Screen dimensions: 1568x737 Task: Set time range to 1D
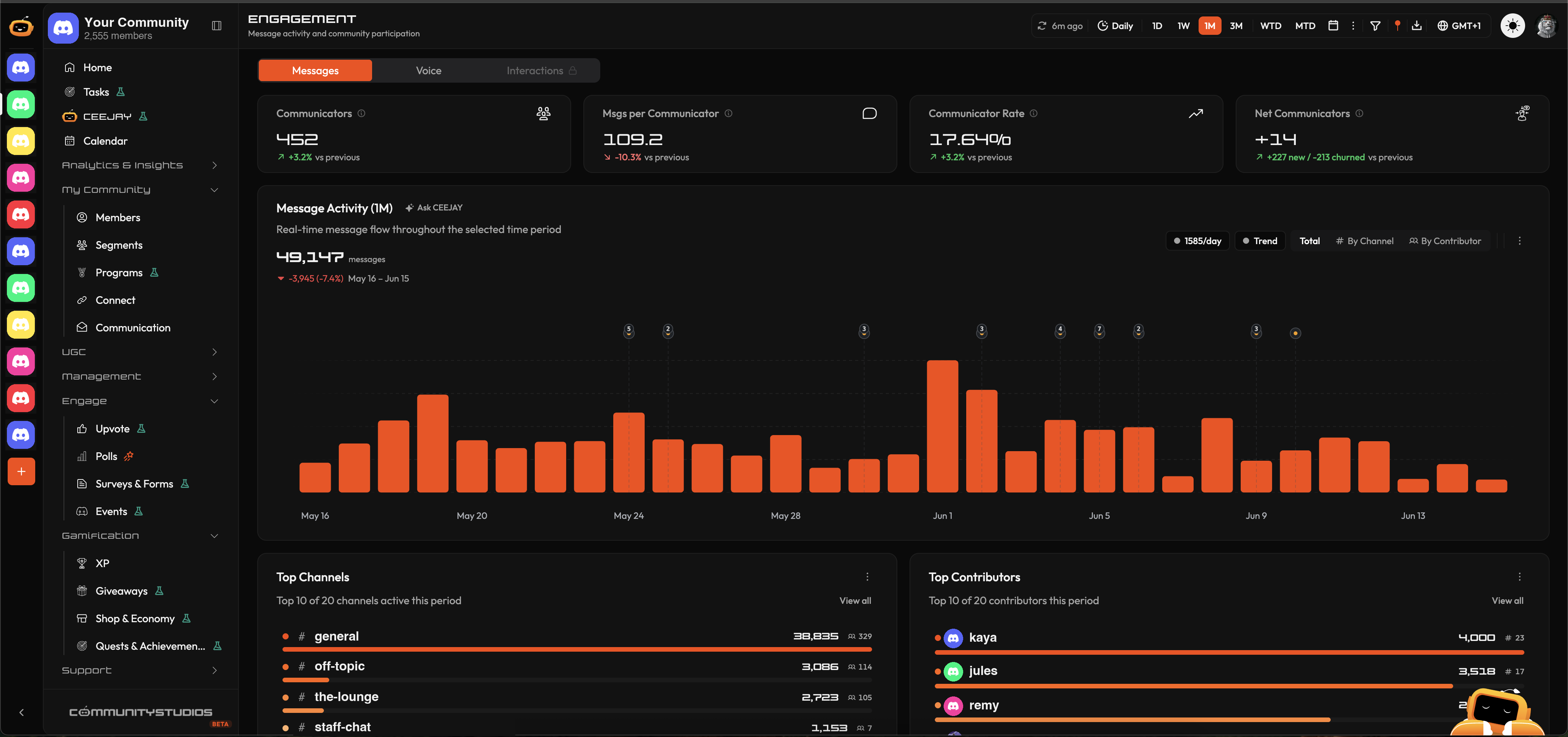[x=1157, y=26]
